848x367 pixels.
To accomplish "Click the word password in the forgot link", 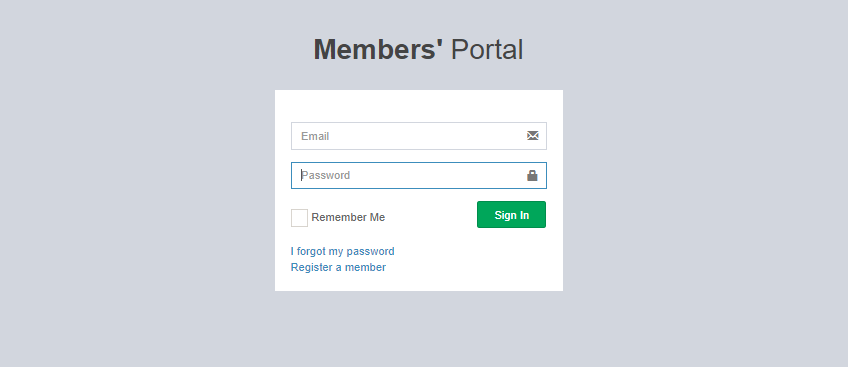I will pyautogui.click(x=370, y=251).
